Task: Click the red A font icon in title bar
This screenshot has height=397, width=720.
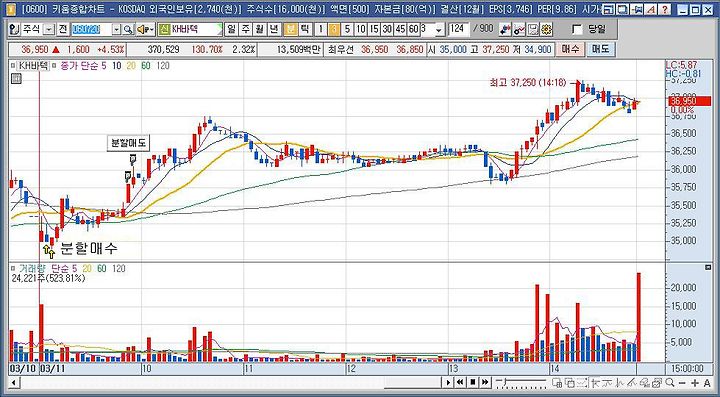Action: tap(651, 9)
